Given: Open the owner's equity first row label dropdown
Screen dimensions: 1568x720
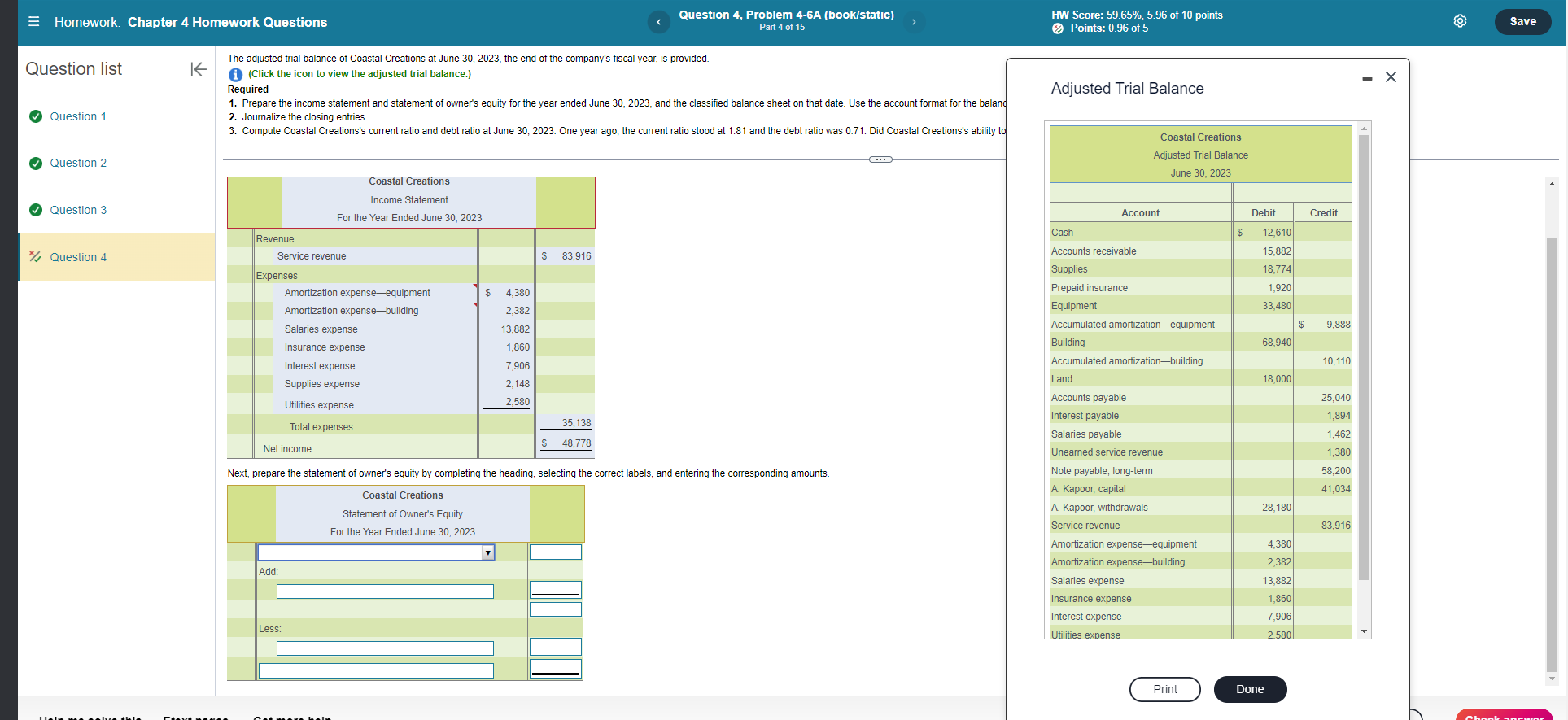Looking at the screenshot, I should (376, 552).
